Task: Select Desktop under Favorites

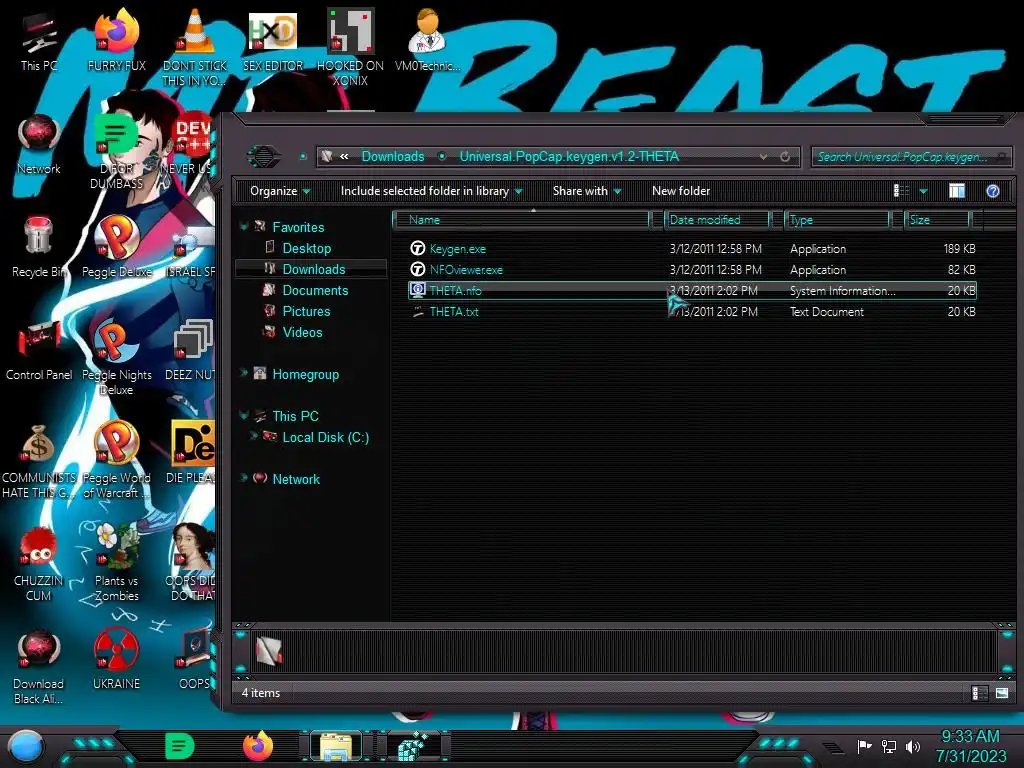Action: point(307,248)
